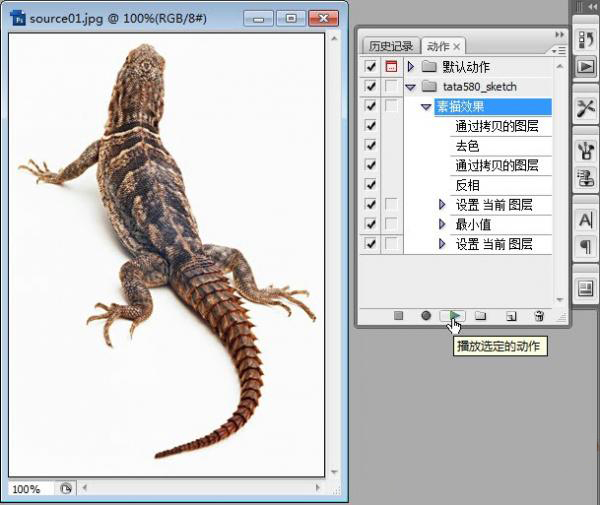Viewport: 600px width, 505px height.
Task: Click the Create new action icon
Action: [x=511, y=316]
